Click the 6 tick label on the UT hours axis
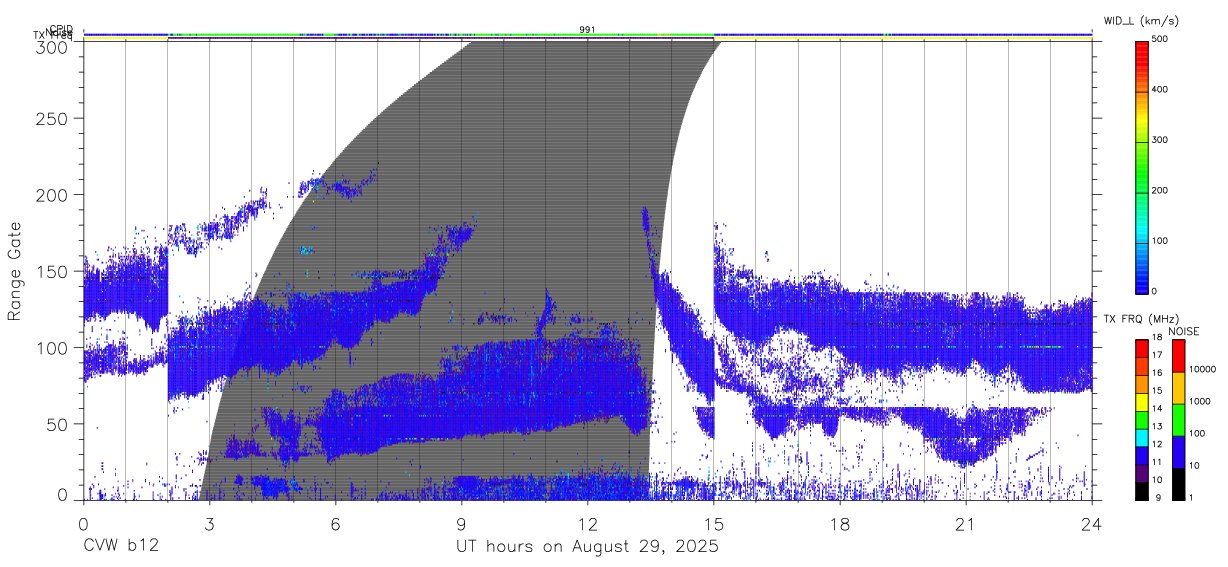Screen dimensions: 1228x567 click(335, 524)
